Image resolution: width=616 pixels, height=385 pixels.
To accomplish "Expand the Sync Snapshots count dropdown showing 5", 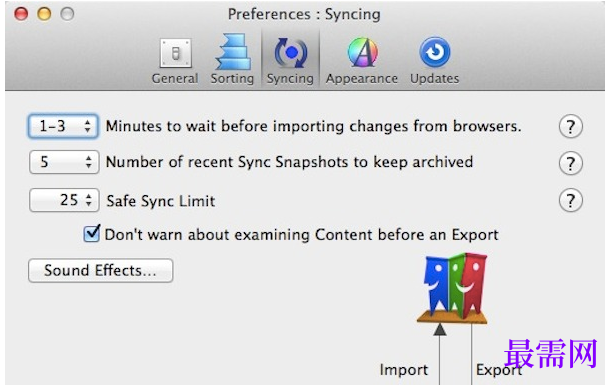I will coord(64,162).
